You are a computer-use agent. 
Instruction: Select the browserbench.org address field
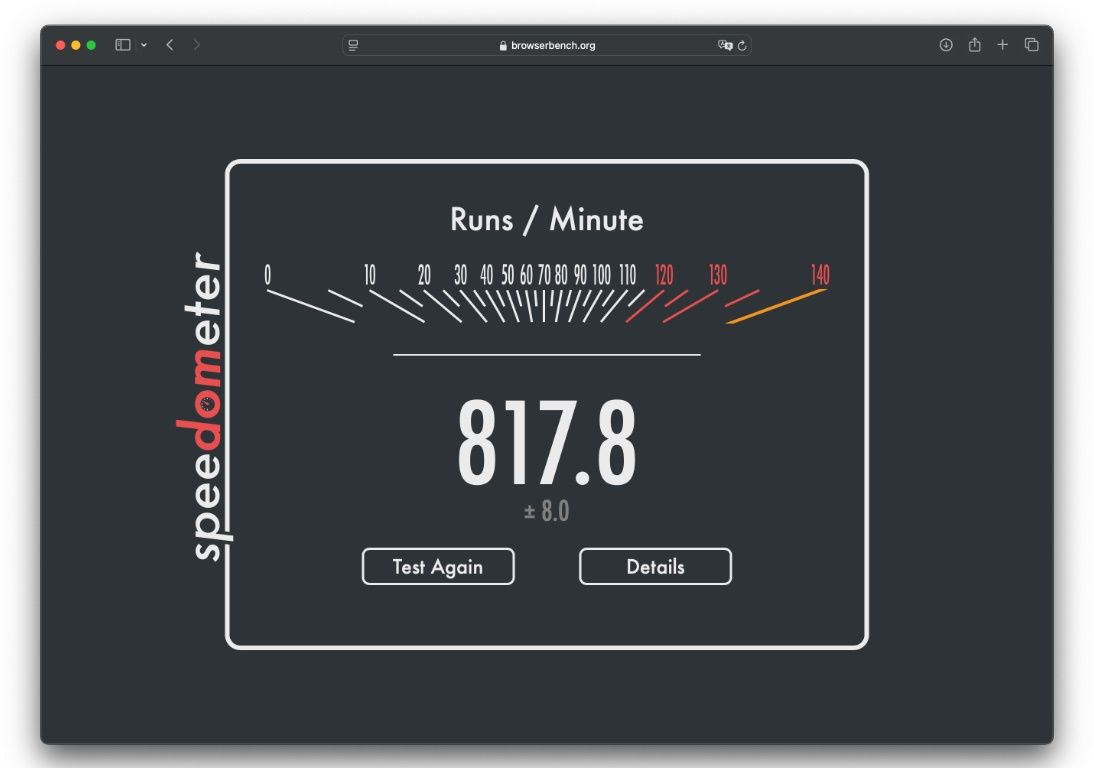pyautogui.click(x=547, y=45)
